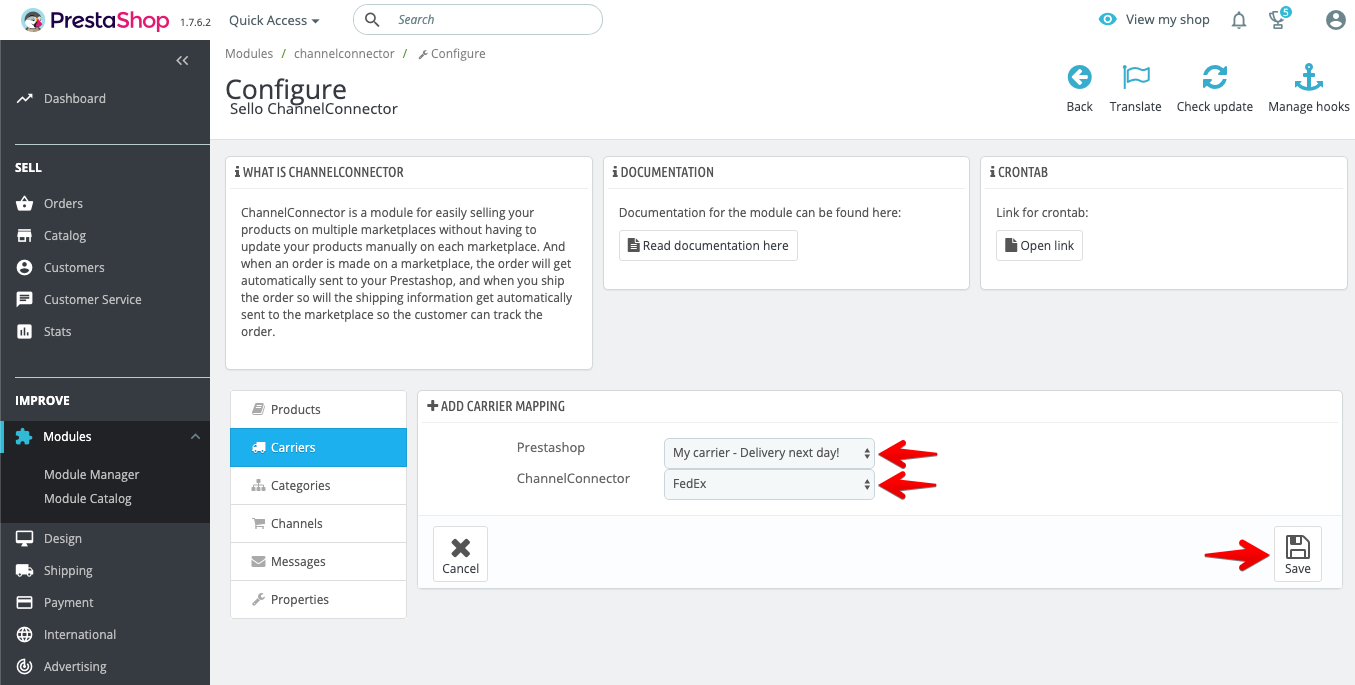The width and height of the screenshot is (1355, 685).
Task: Click the Check update refresh icon
Action: [x=1215, y=77]
